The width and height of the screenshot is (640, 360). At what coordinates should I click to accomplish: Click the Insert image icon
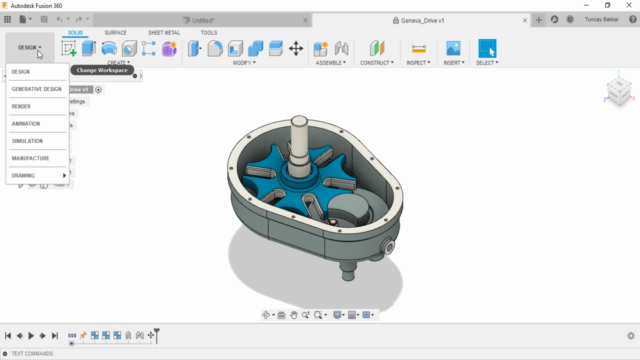pos(453,49)
